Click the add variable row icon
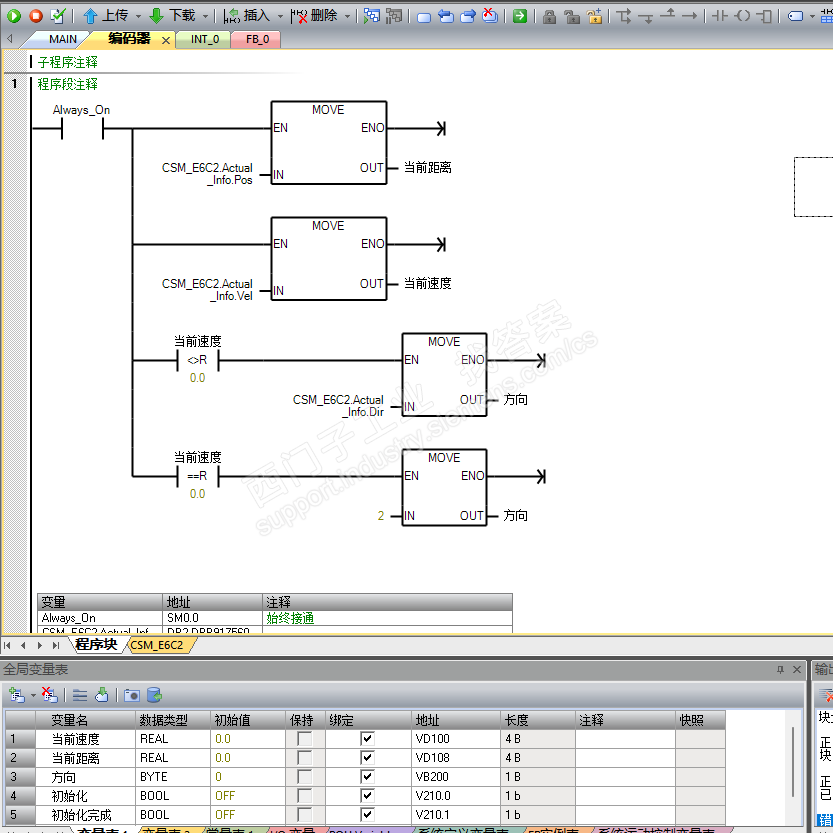This screenshot has height=833, width=833. pyautogui.click(x=17, y=695)
